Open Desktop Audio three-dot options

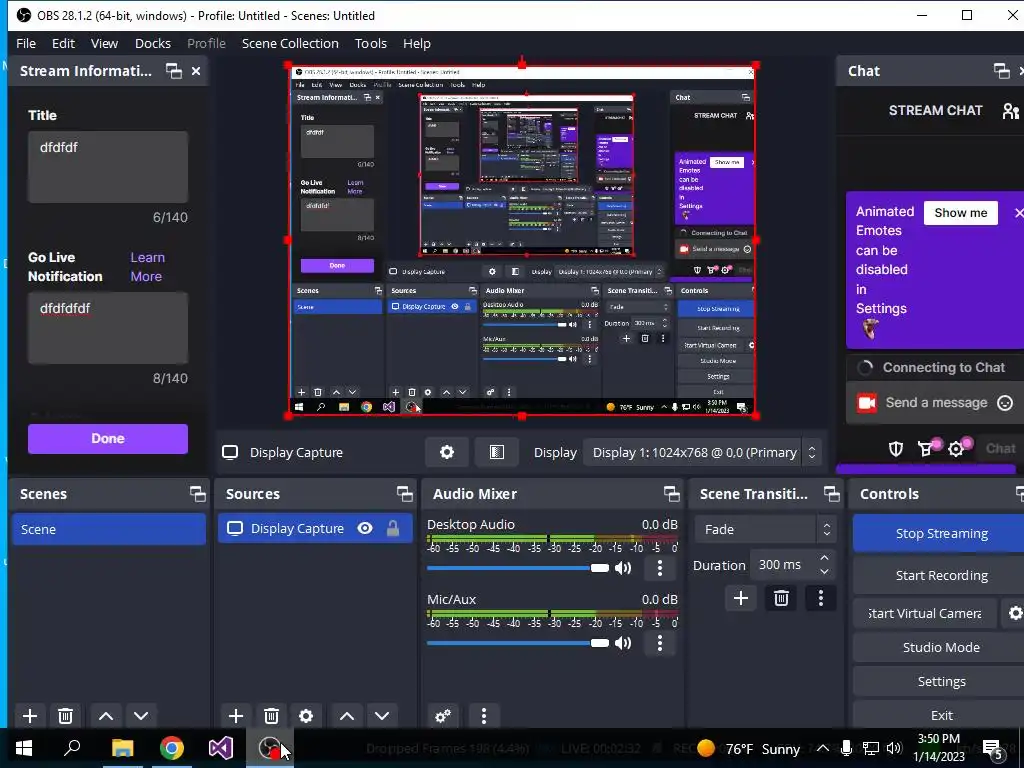pyautogui.click(x=660, y=568)
